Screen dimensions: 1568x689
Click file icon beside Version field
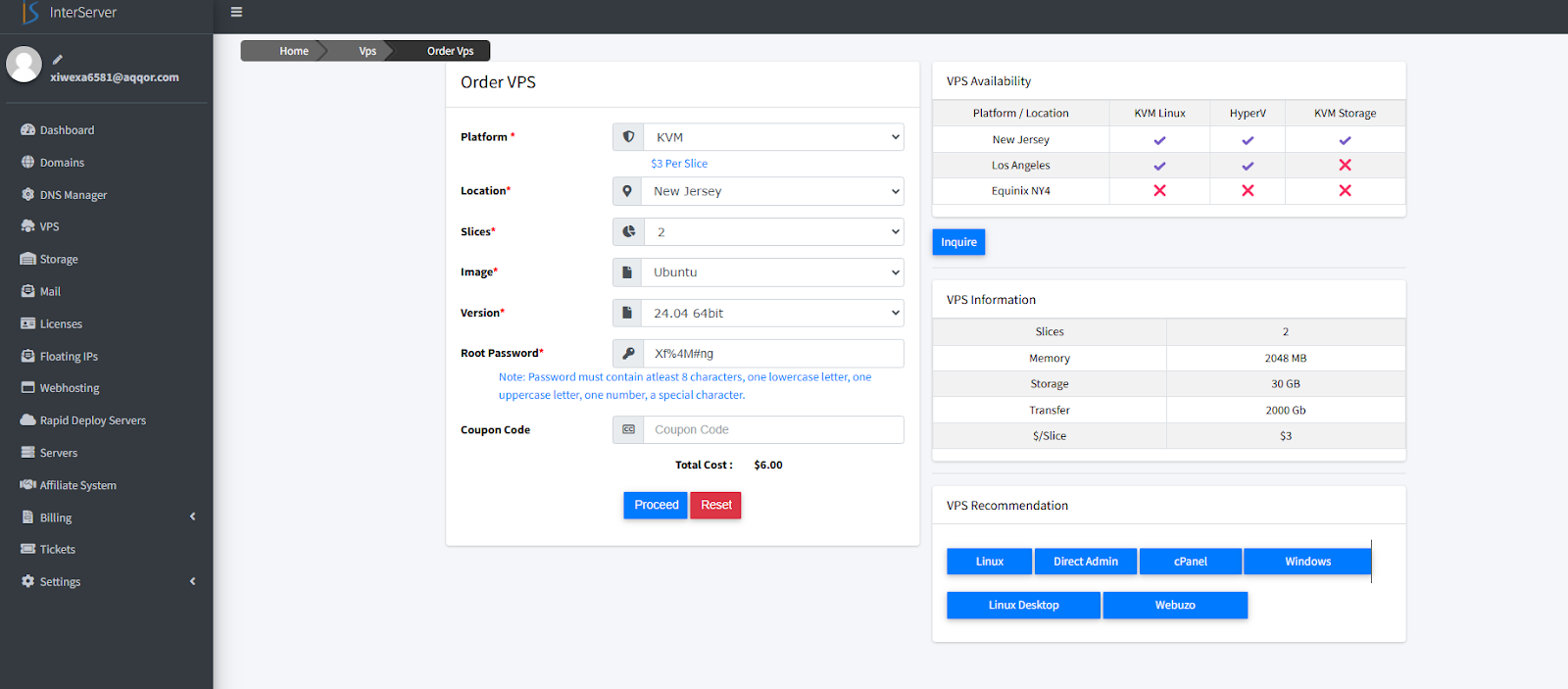[x=627, y=313]
